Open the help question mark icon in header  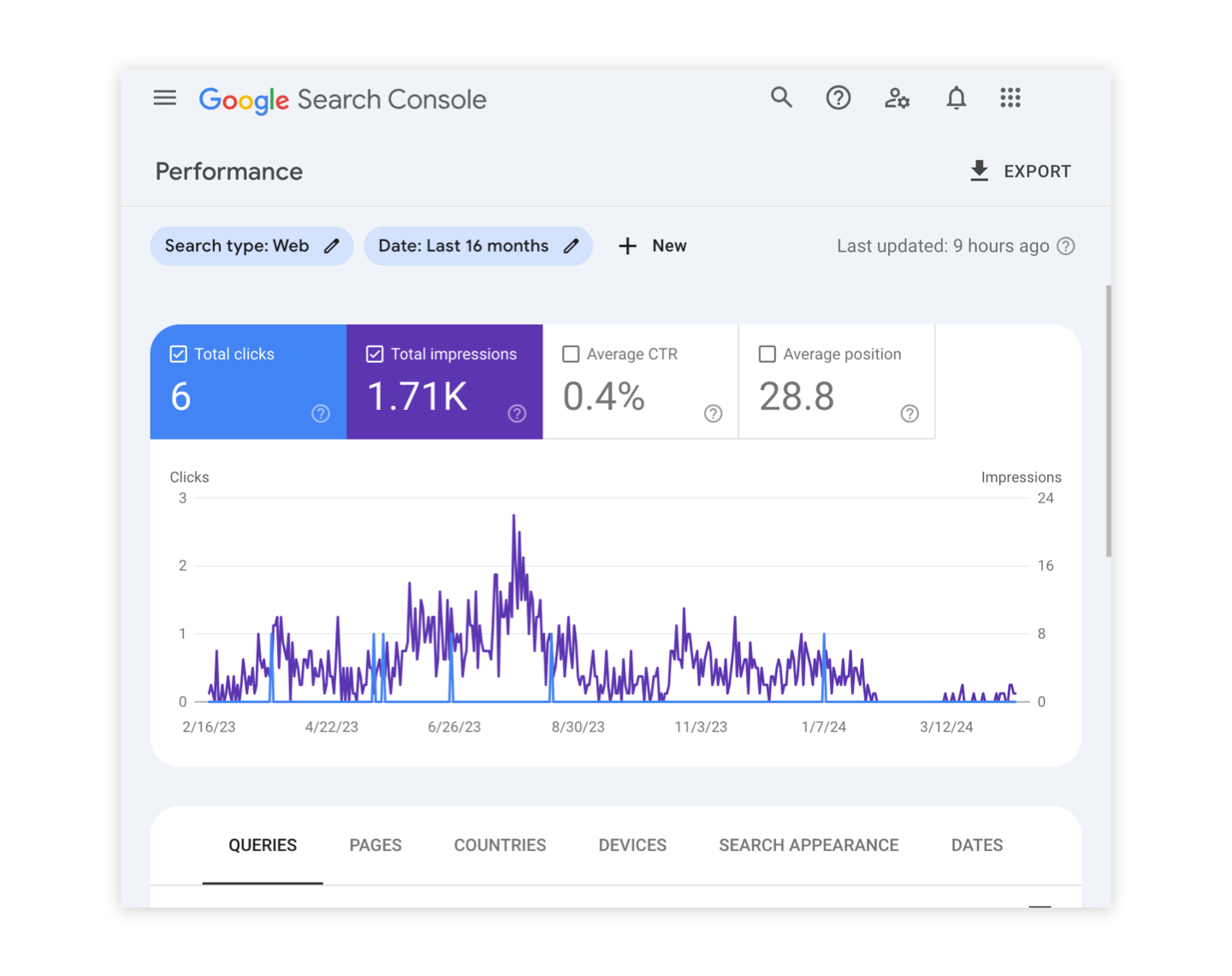pos(838,98)
